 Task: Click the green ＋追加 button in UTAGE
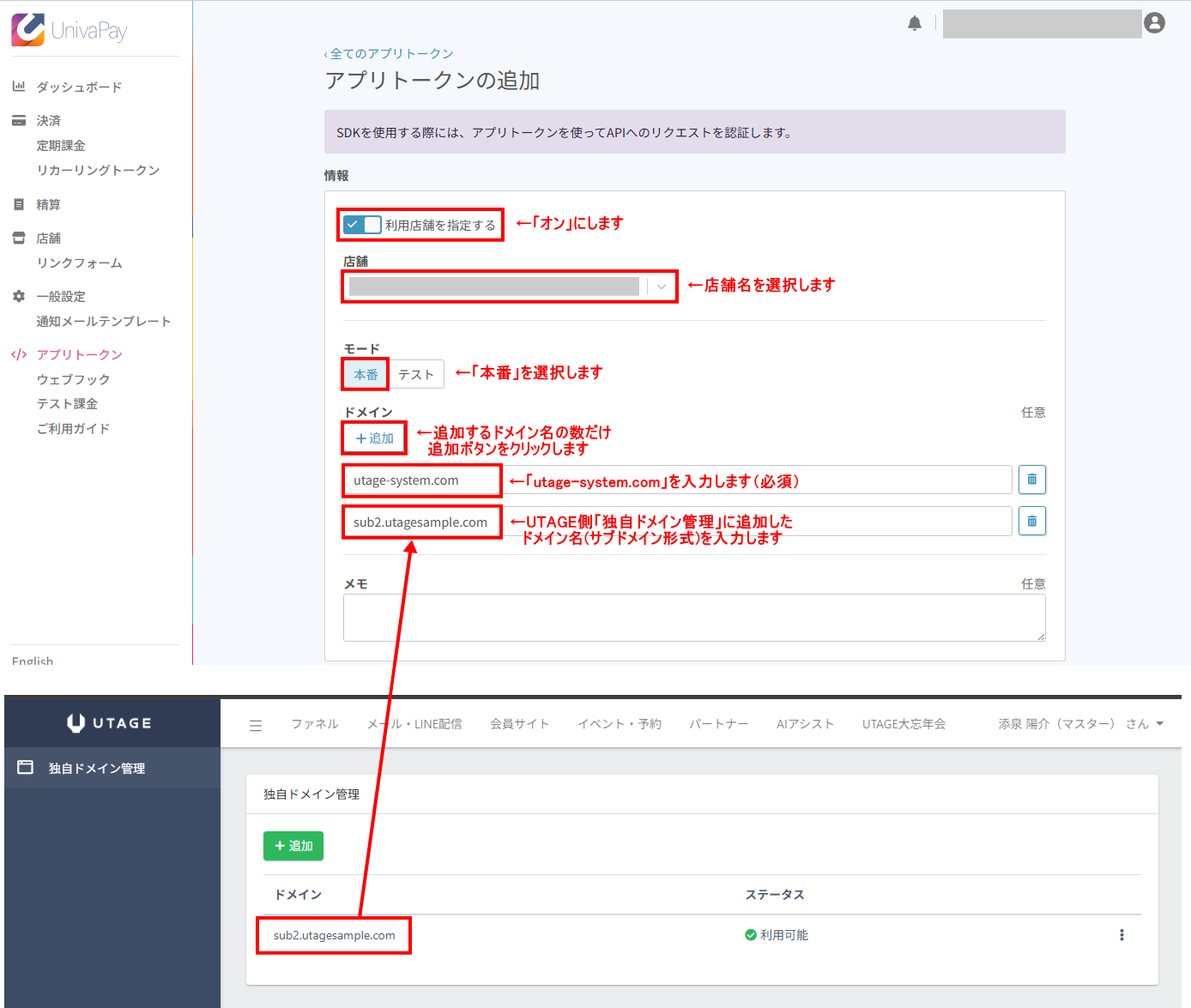pos(293,846)
